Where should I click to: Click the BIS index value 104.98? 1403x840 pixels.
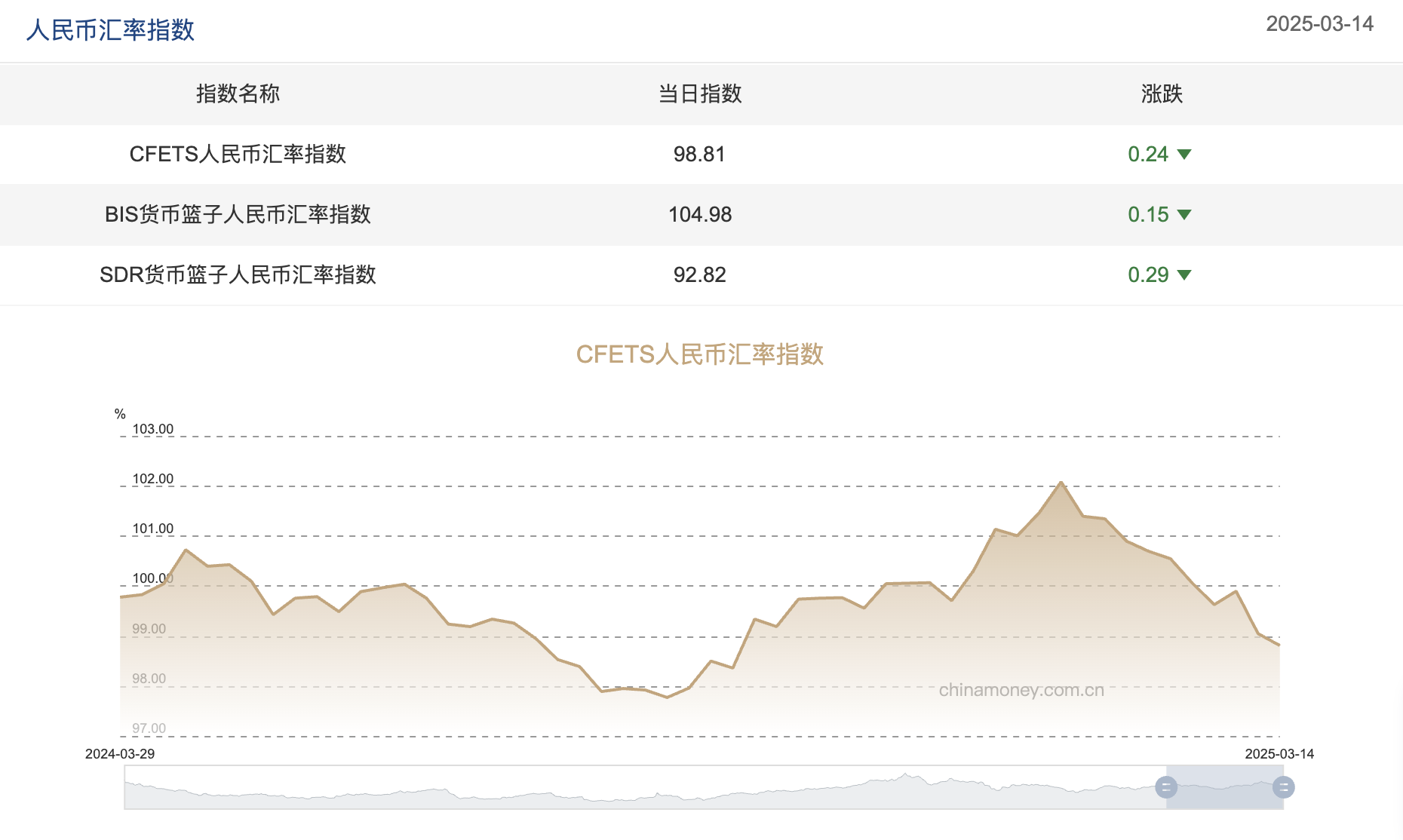(700, 215)
